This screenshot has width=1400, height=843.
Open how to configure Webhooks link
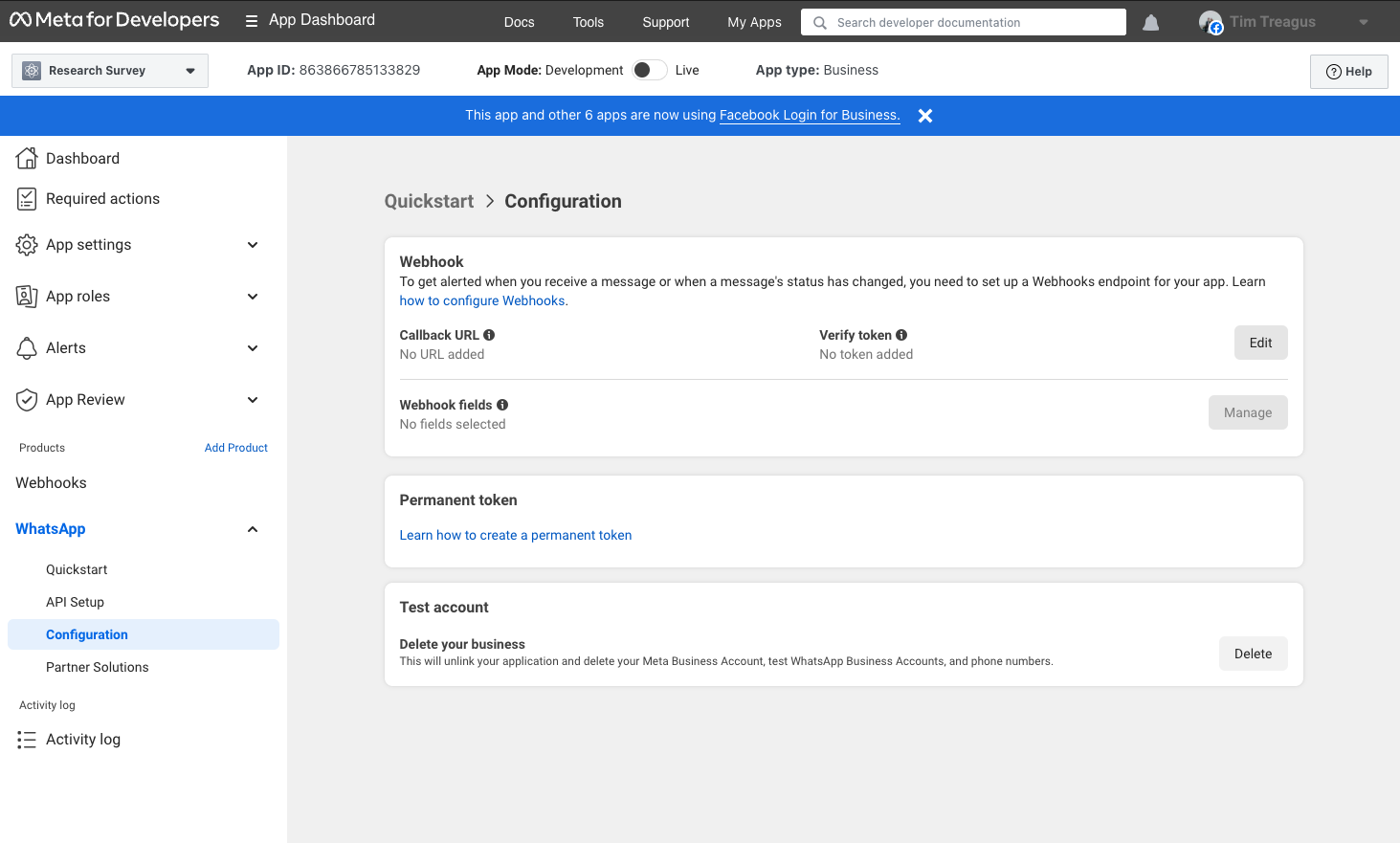(482, 300)
